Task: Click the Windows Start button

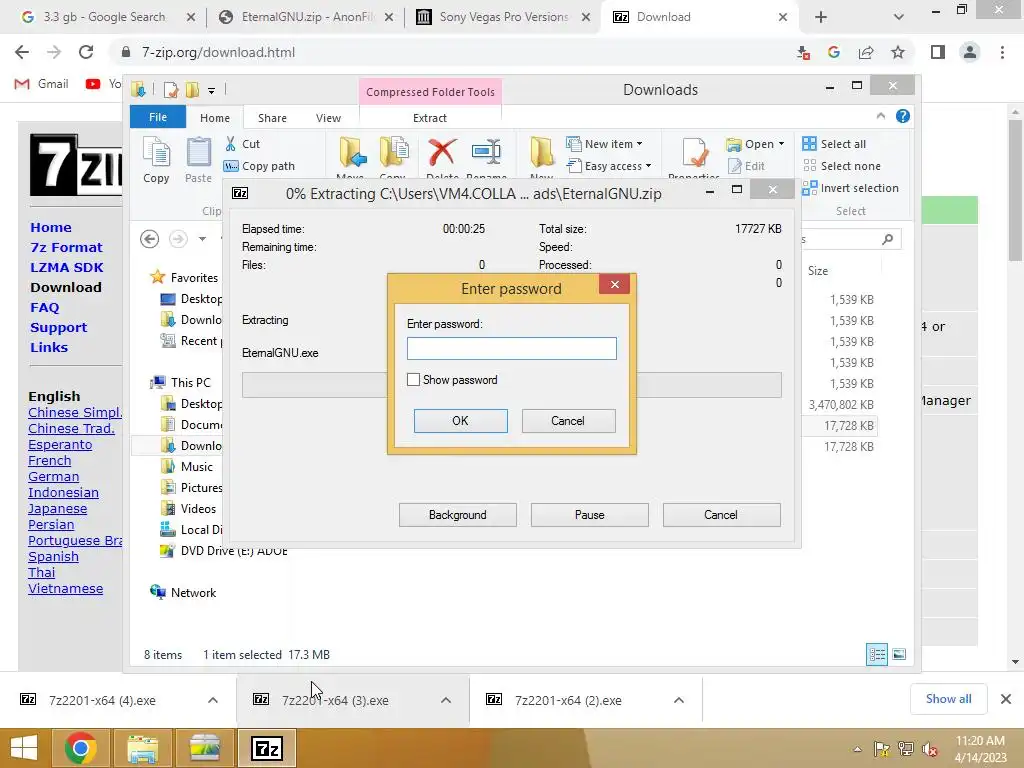Action: click(24, 748)
